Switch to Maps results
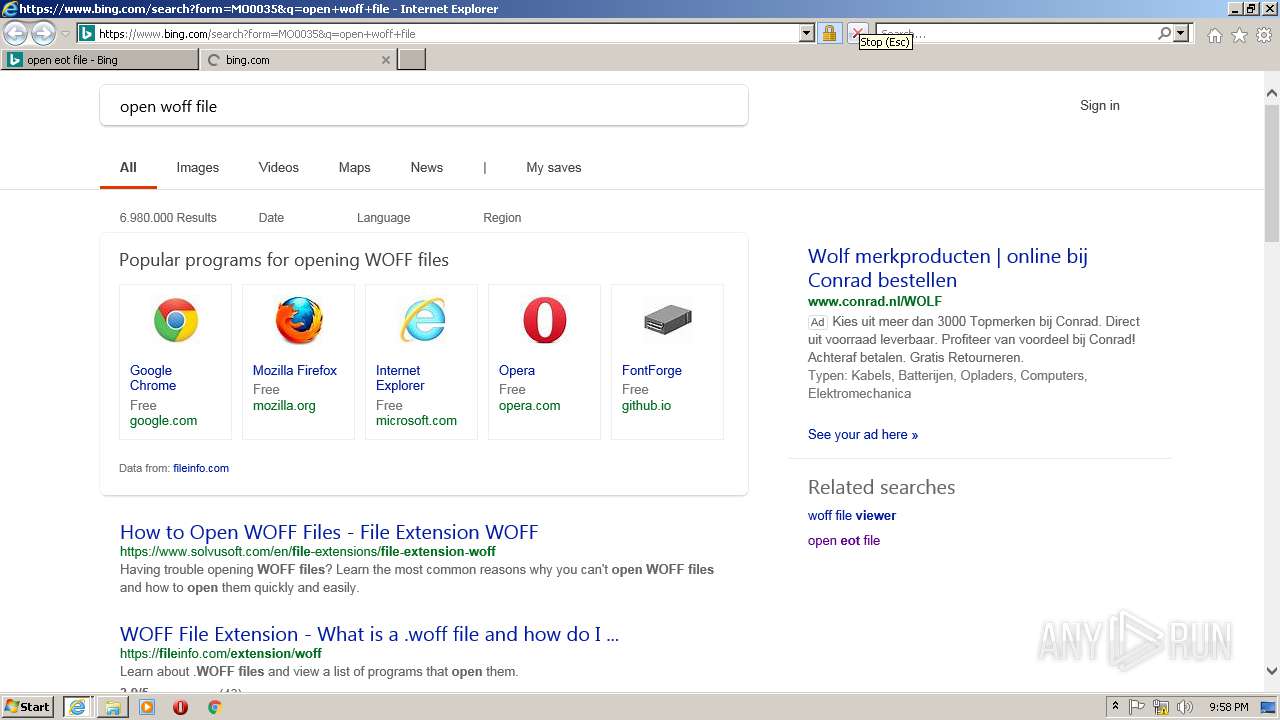The height and width of the screenshot is (720, 1280). pos(354,167)
